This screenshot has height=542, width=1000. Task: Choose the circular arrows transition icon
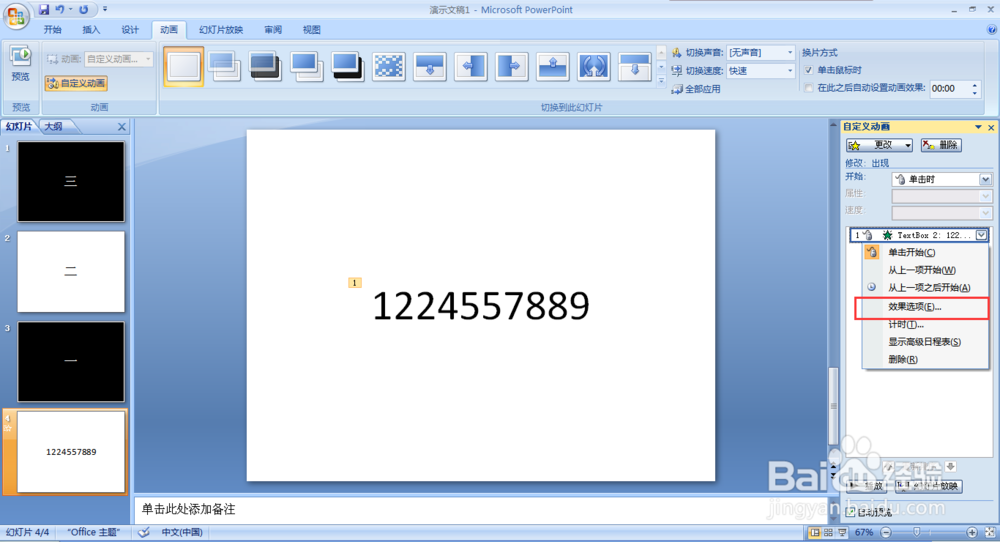[593, 66]
